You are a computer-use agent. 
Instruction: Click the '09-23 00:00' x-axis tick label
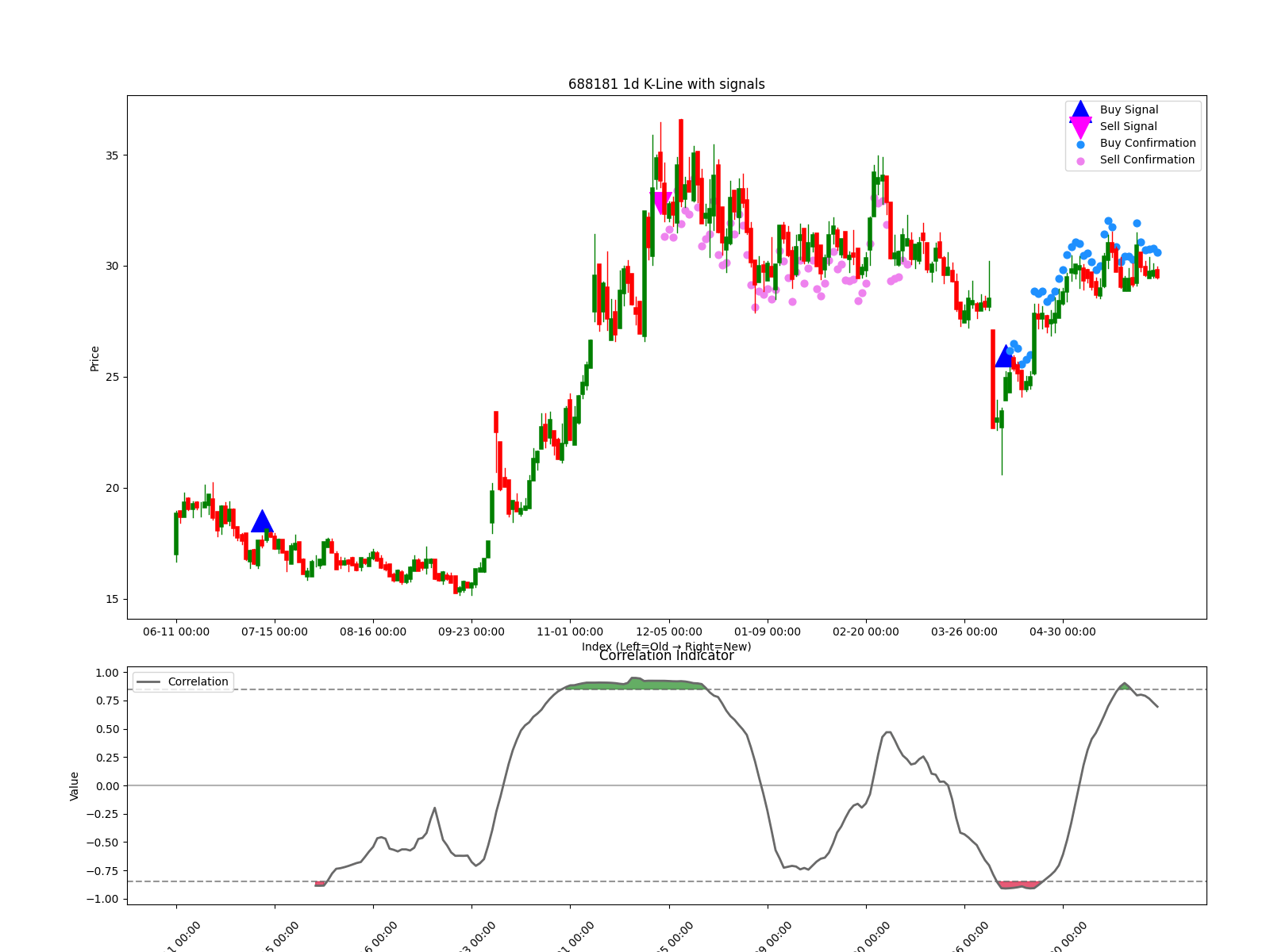pos(471,632)
